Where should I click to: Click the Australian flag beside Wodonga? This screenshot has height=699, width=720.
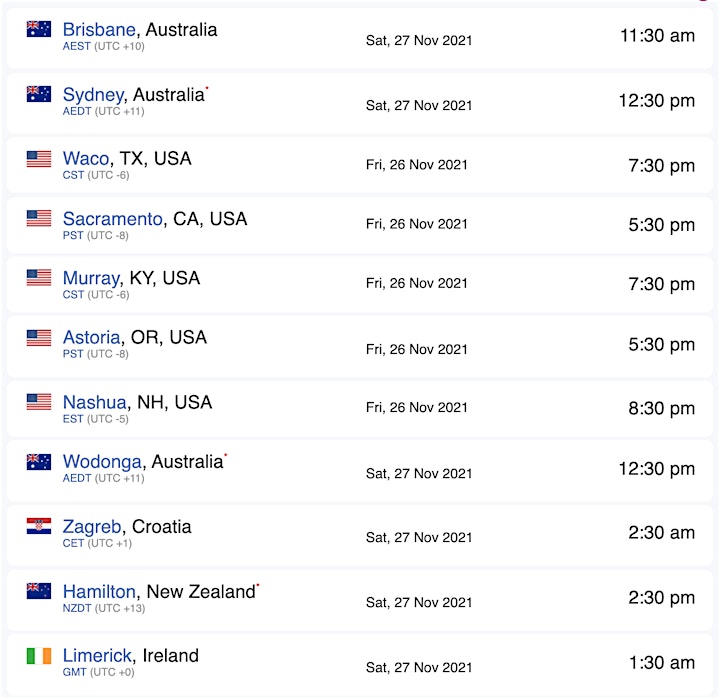coord(39,462)
